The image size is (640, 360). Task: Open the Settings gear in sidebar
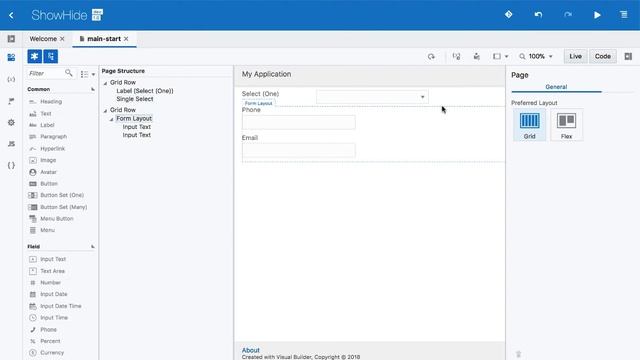coord(11,122)
